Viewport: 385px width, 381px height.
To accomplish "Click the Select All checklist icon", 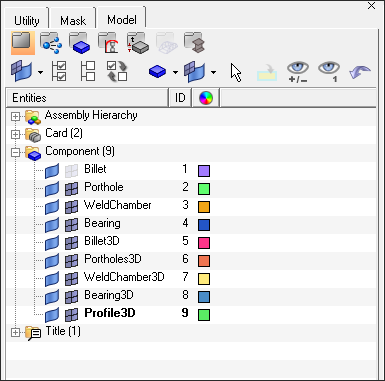I will point(59,71).
